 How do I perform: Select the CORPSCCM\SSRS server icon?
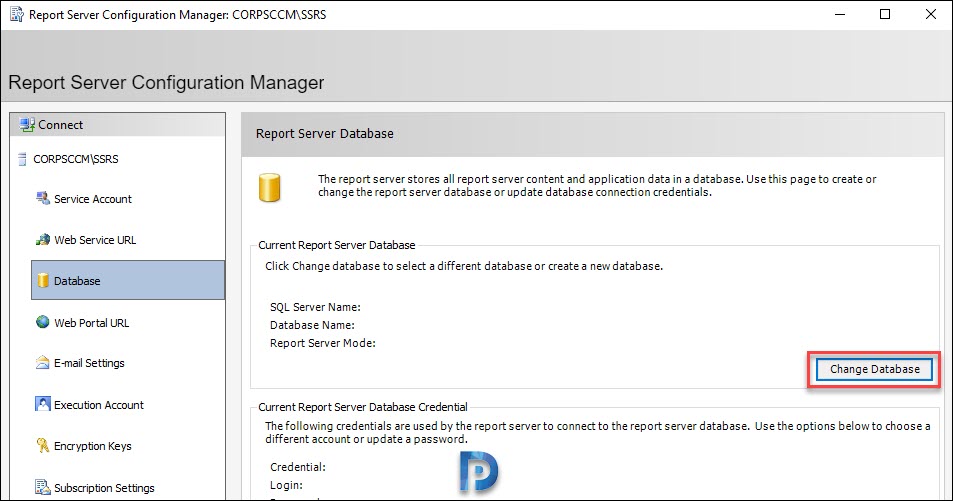tap(22, 159)
